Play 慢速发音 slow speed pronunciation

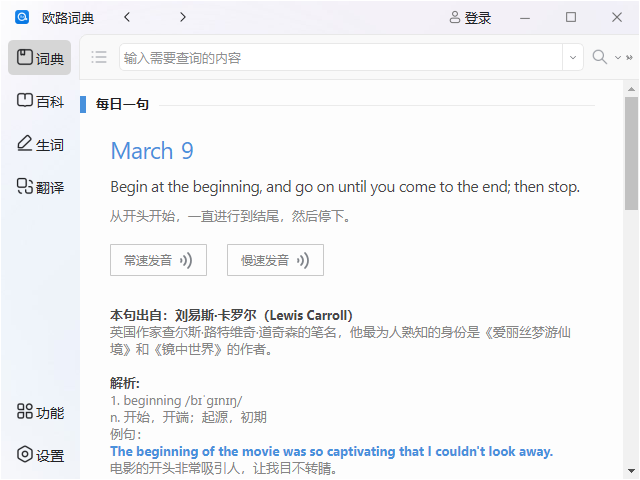coord(275,260)
